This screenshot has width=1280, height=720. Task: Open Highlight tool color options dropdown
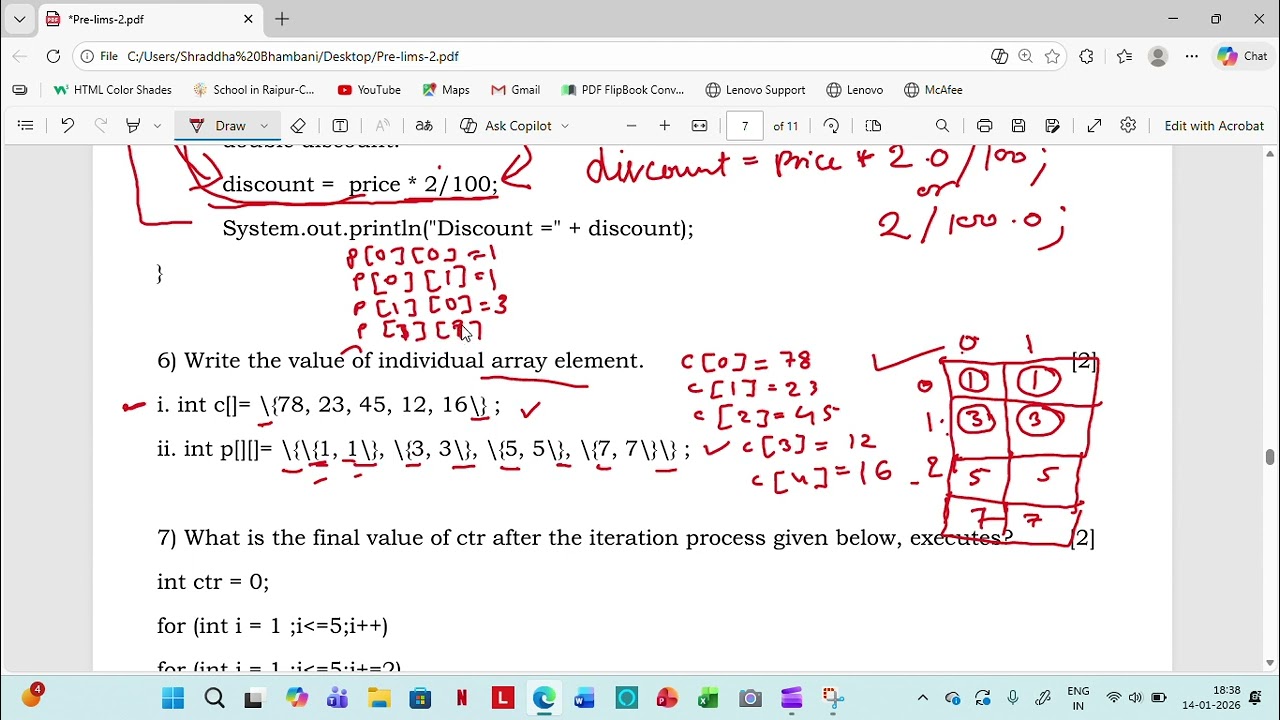pos(157,126)
